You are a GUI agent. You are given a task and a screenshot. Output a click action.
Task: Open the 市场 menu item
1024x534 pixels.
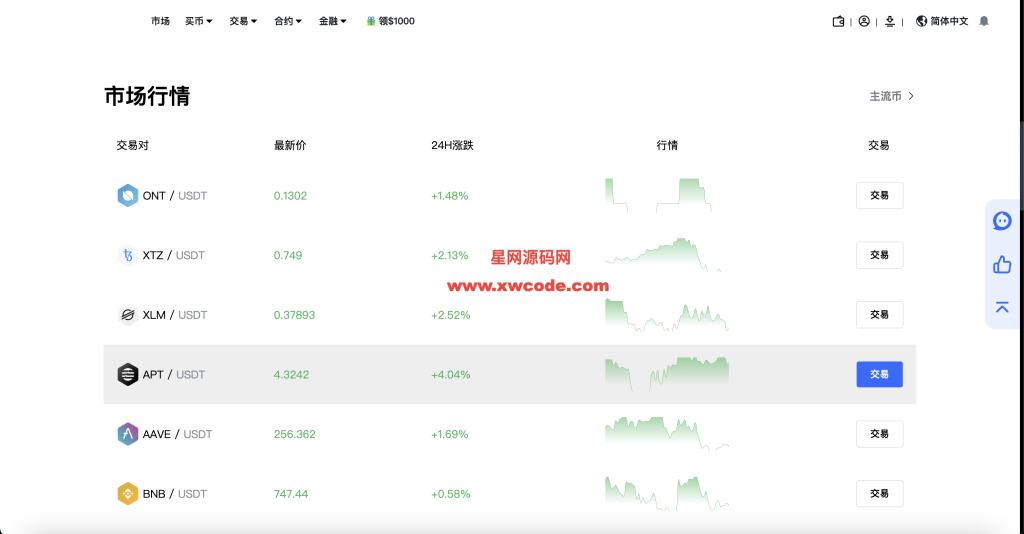coord(160,21)
